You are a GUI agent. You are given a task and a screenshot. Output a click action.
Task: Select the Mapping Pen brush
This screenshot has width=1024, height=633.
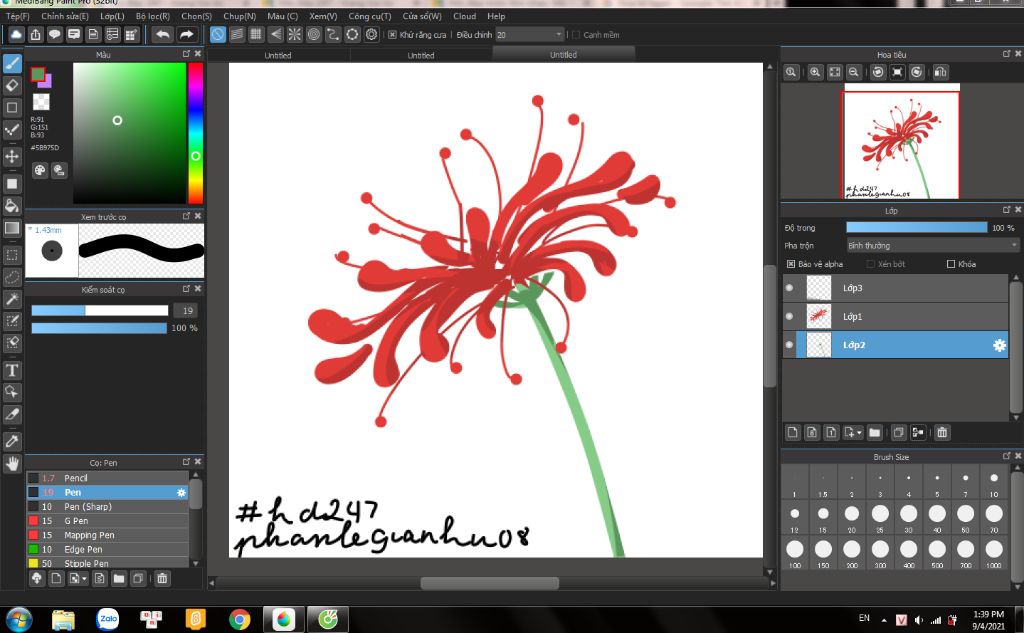click(108, 536)
